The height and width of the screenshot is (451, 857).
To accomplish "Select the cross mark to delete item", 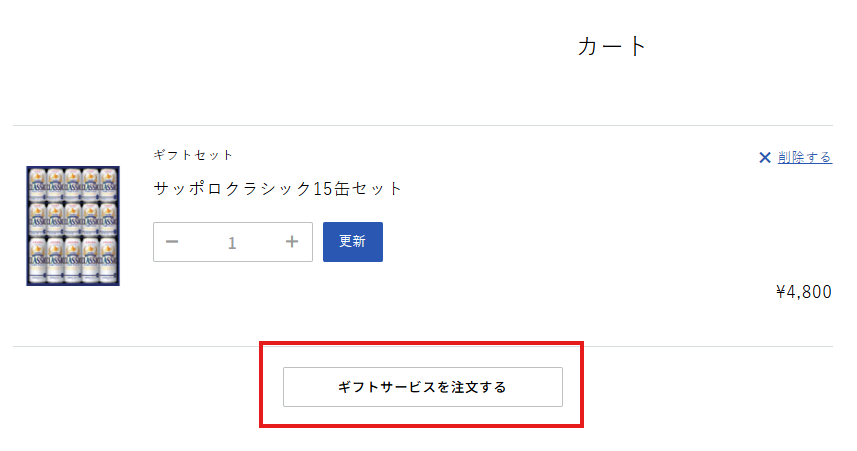I will pos(765,157).
